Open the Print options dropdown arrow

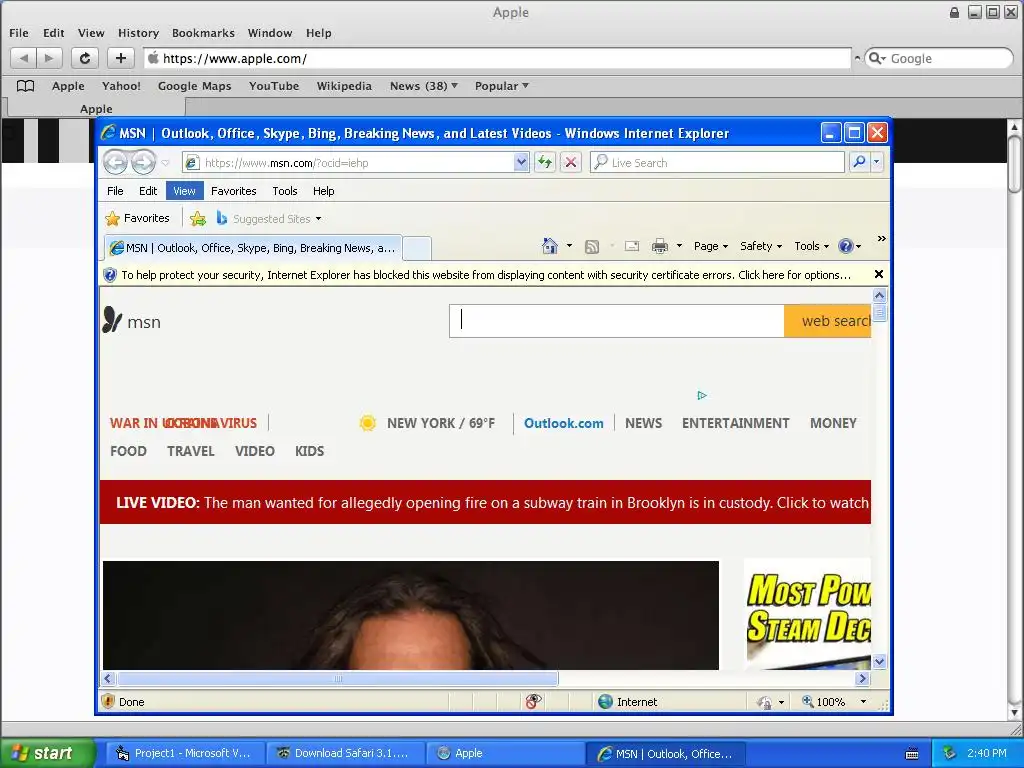[679, 246]
